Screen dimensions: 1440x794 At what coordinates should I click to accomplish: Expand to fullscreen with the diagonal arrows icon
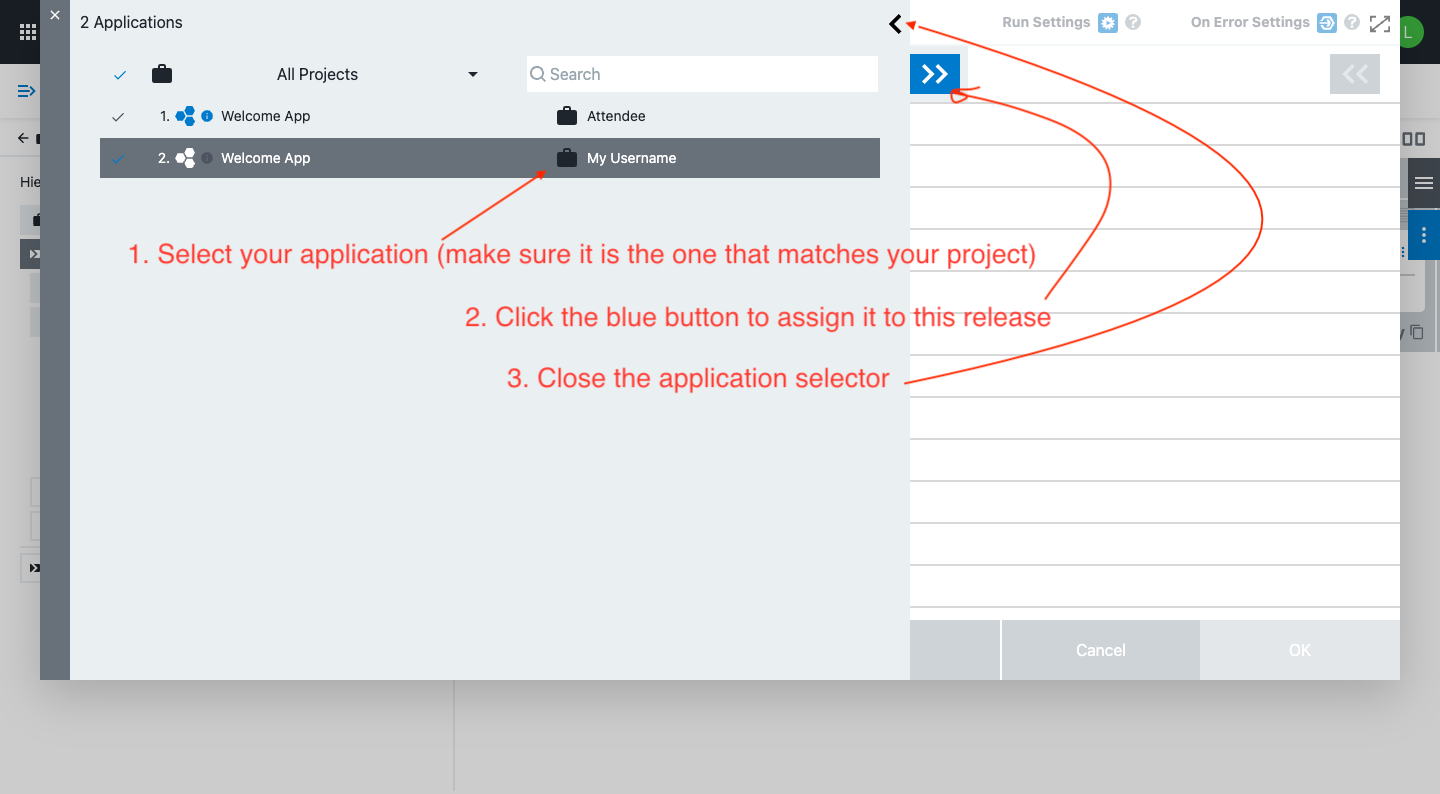(x=1380, y=22)
